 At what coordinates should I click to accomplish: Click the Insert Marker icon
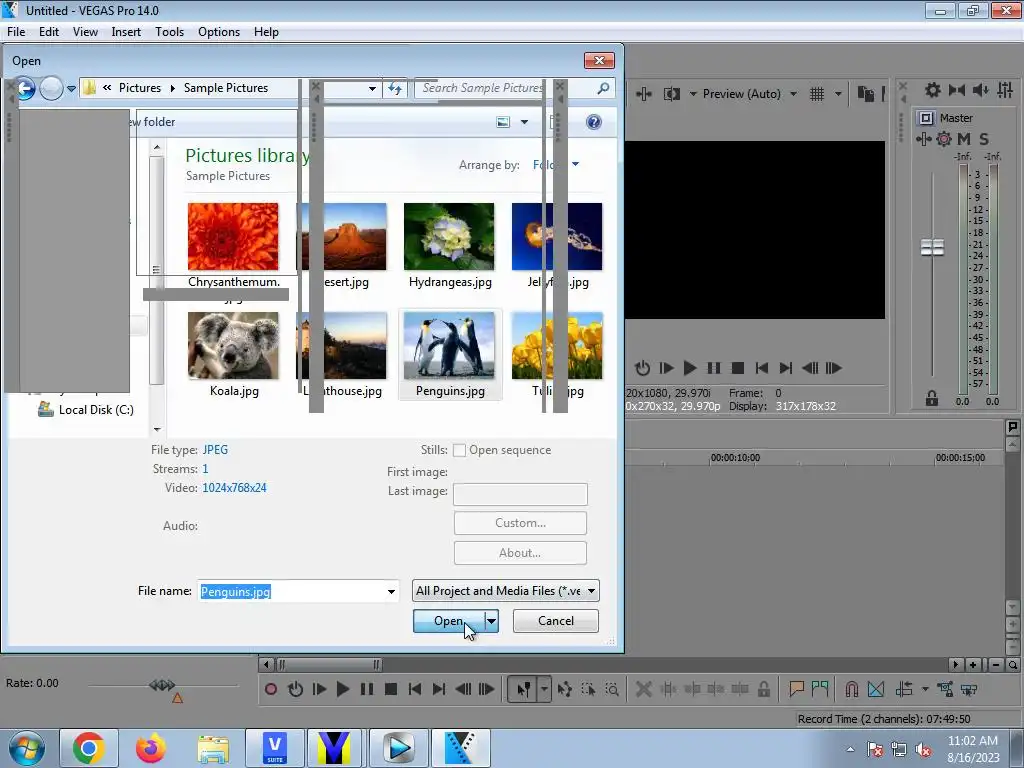[796, 689]
